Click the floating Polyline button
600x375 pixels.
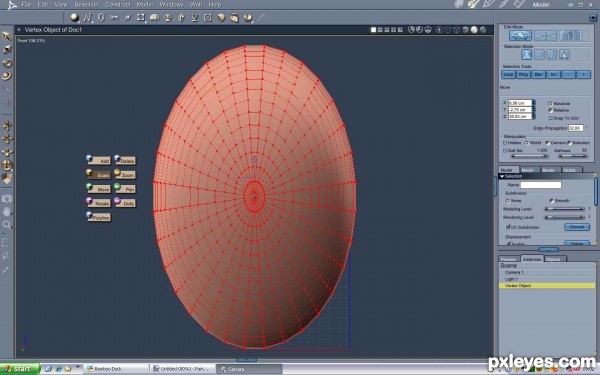pos(99,217)
